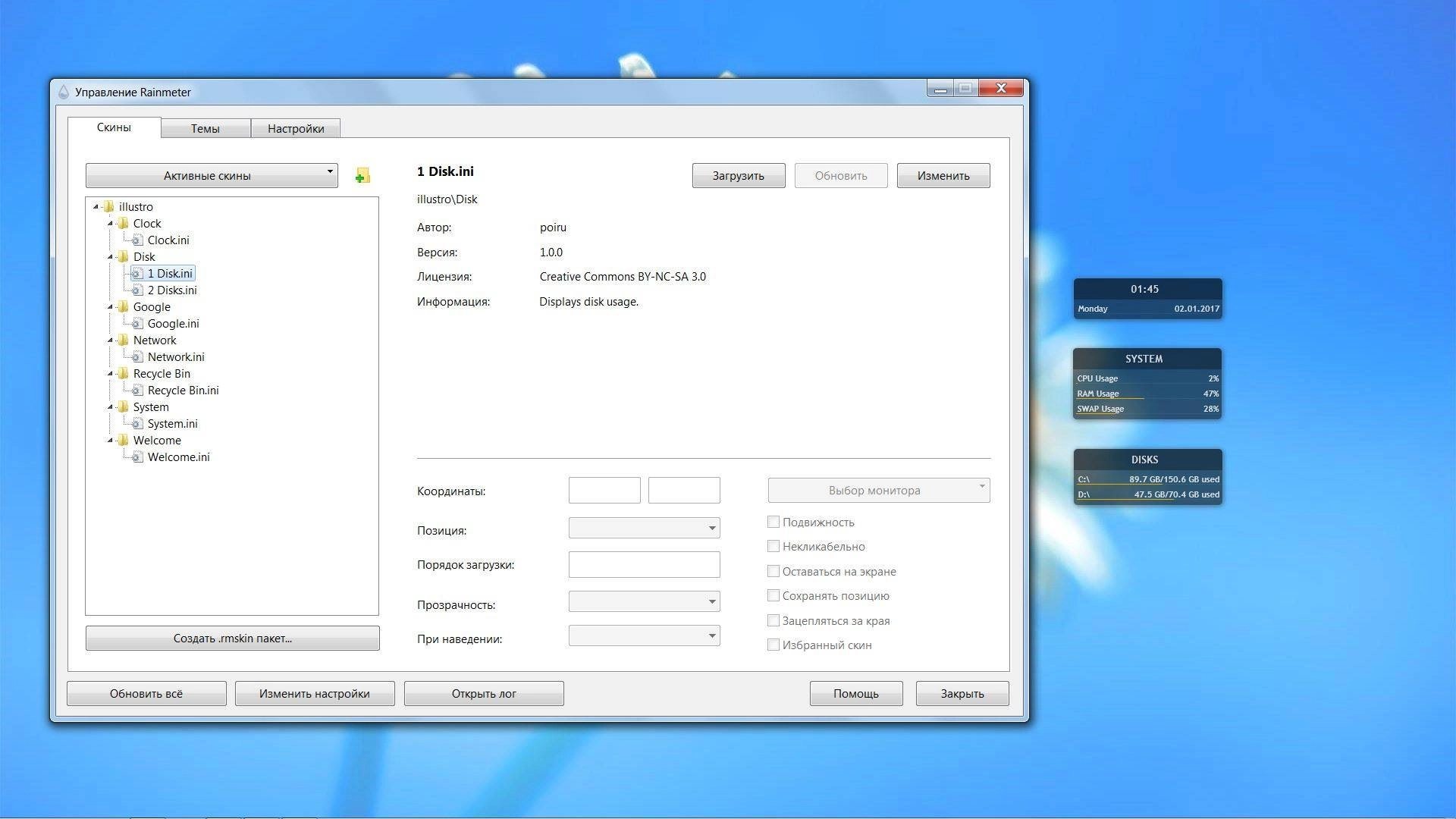Click the Network folder icon
1456x819 pixels.
click(124, 340)
